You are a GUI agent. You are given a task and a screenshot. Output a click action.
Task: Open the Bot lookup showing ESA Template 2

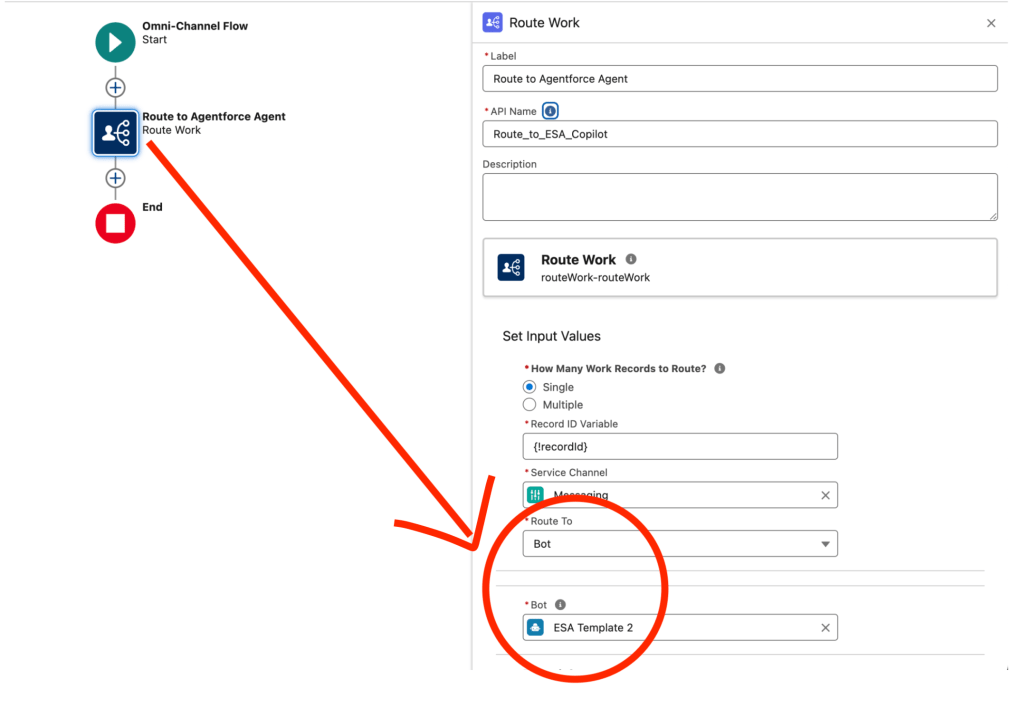tap(670, 628)
